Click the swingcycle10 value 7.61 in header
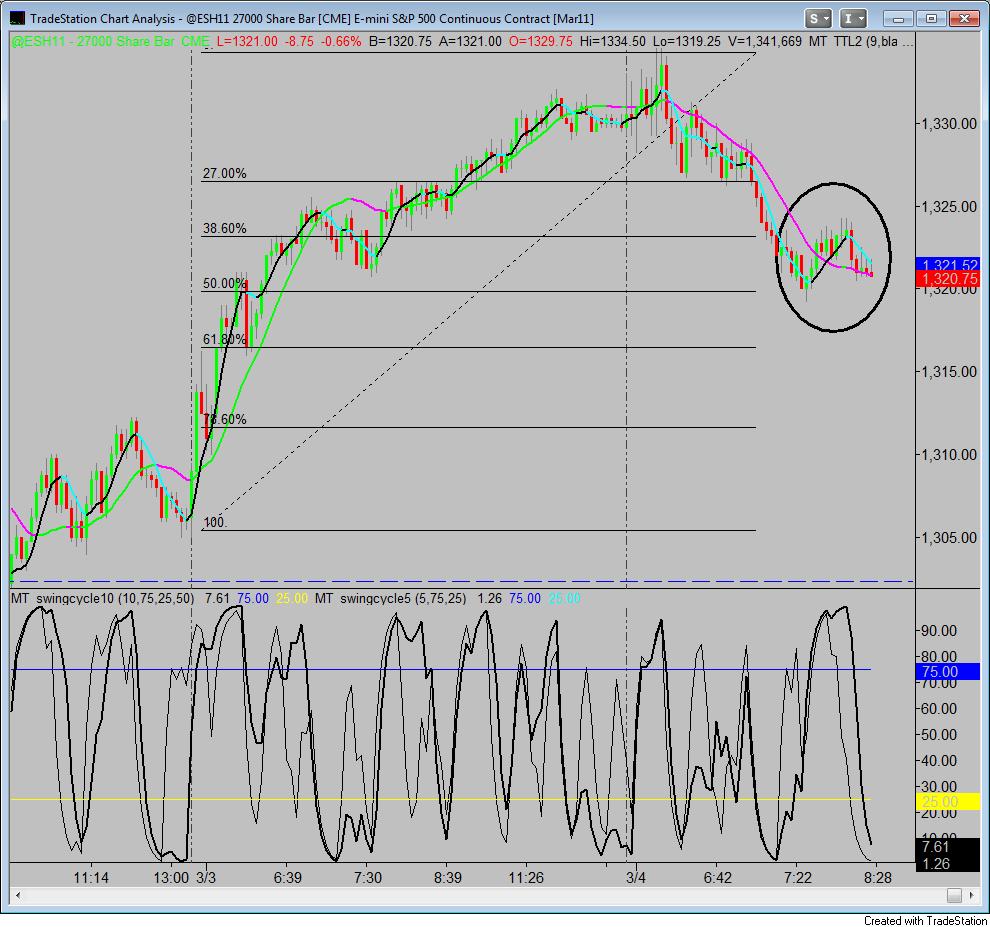The height and width of the screenshot is (927, 990). (217, 598)
